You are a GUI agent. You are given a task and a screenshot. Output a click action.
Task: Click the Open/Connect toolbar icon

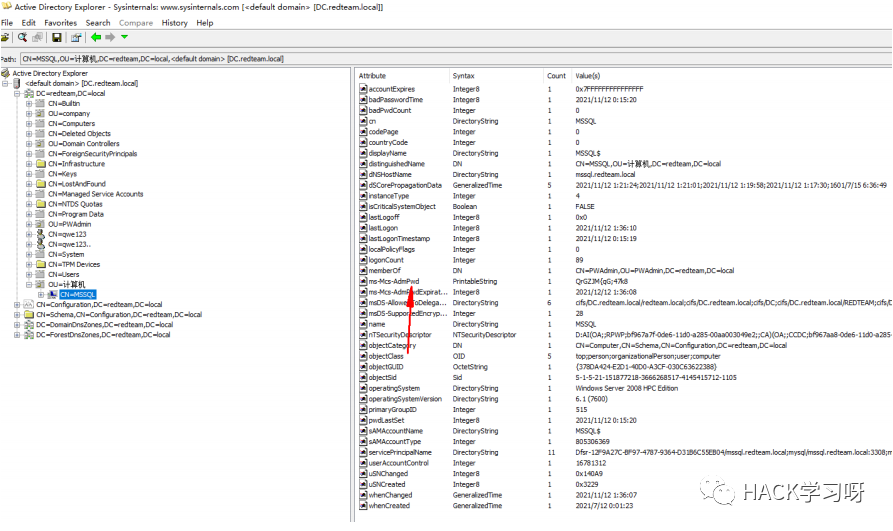(x=5, y=38)
